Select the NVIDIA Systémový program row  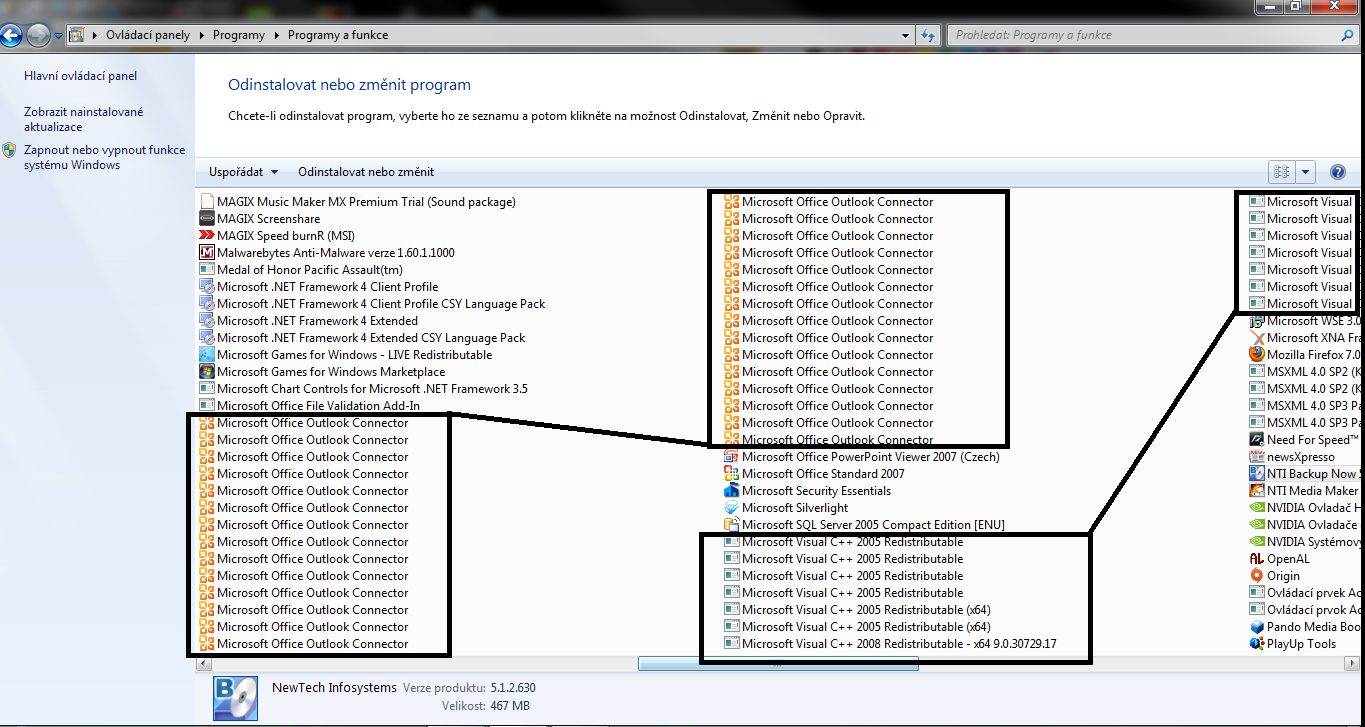click(x=1306, y=542)
